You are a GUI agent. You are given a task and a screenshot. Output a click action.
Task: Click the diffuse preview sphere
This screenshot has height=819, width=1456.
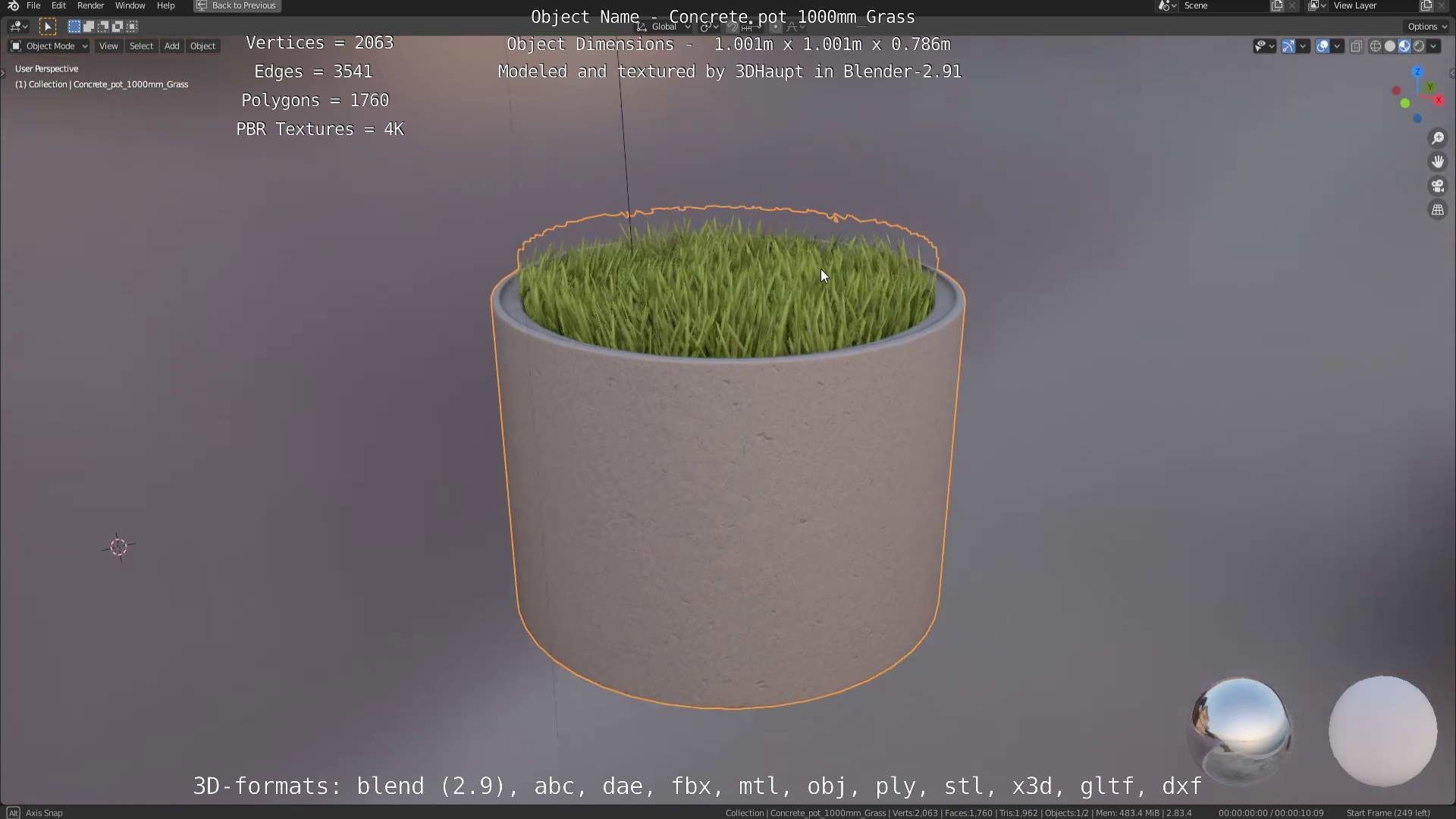coord(1382,731)
